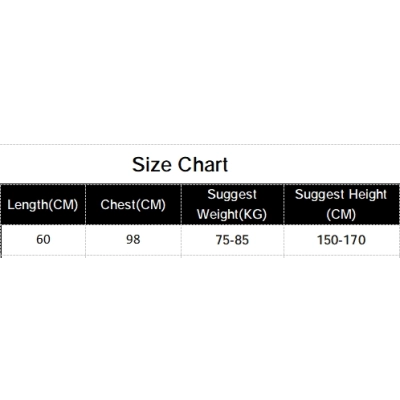Image resolution: width=400 pixels, height=400 pixels.
Task: Click the number 85 in the weight range
Action: pos(242,240)
